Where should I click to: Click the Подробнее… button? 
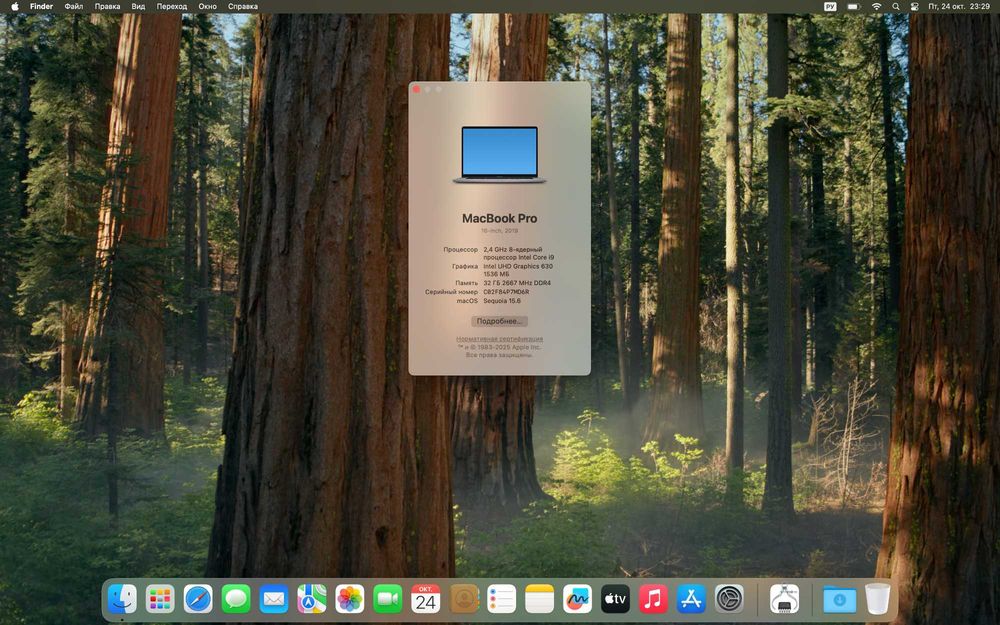pyautogui.click(x=499, y=321)
